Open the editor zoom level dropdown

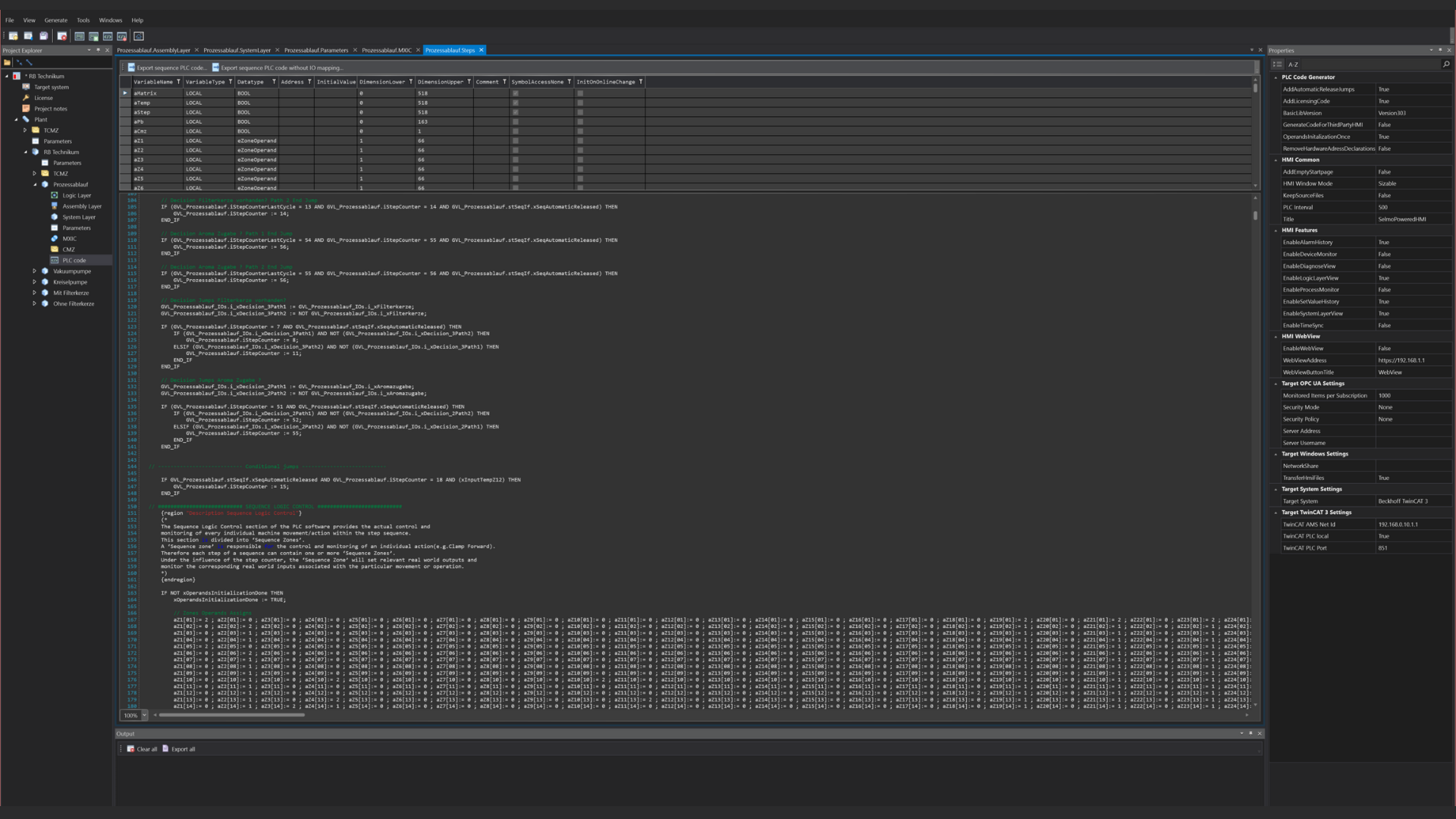click(x=144, y=715)
